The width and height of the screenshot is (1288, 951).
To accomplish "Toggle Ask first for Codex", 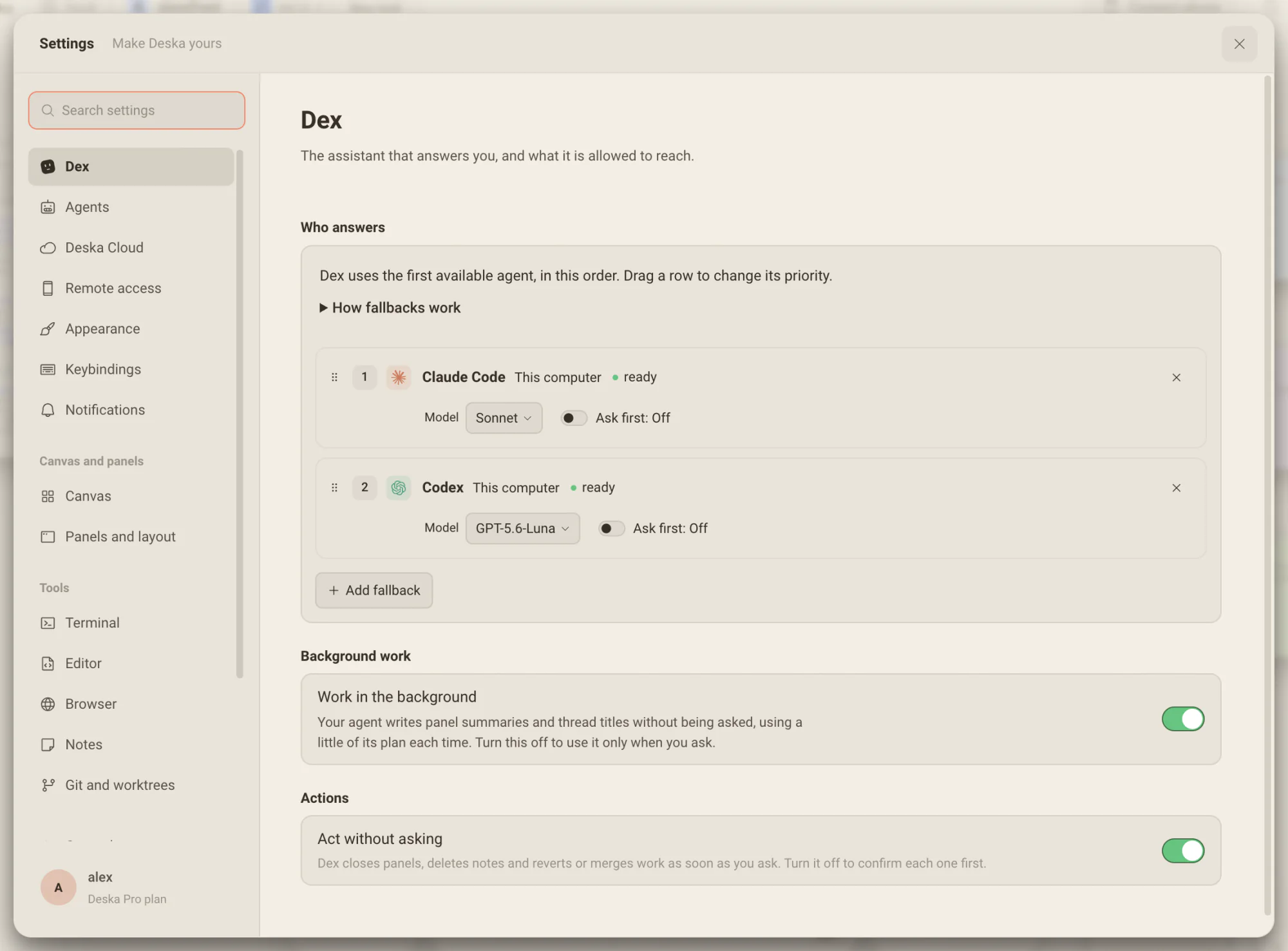I will click(x=611, y=529).
